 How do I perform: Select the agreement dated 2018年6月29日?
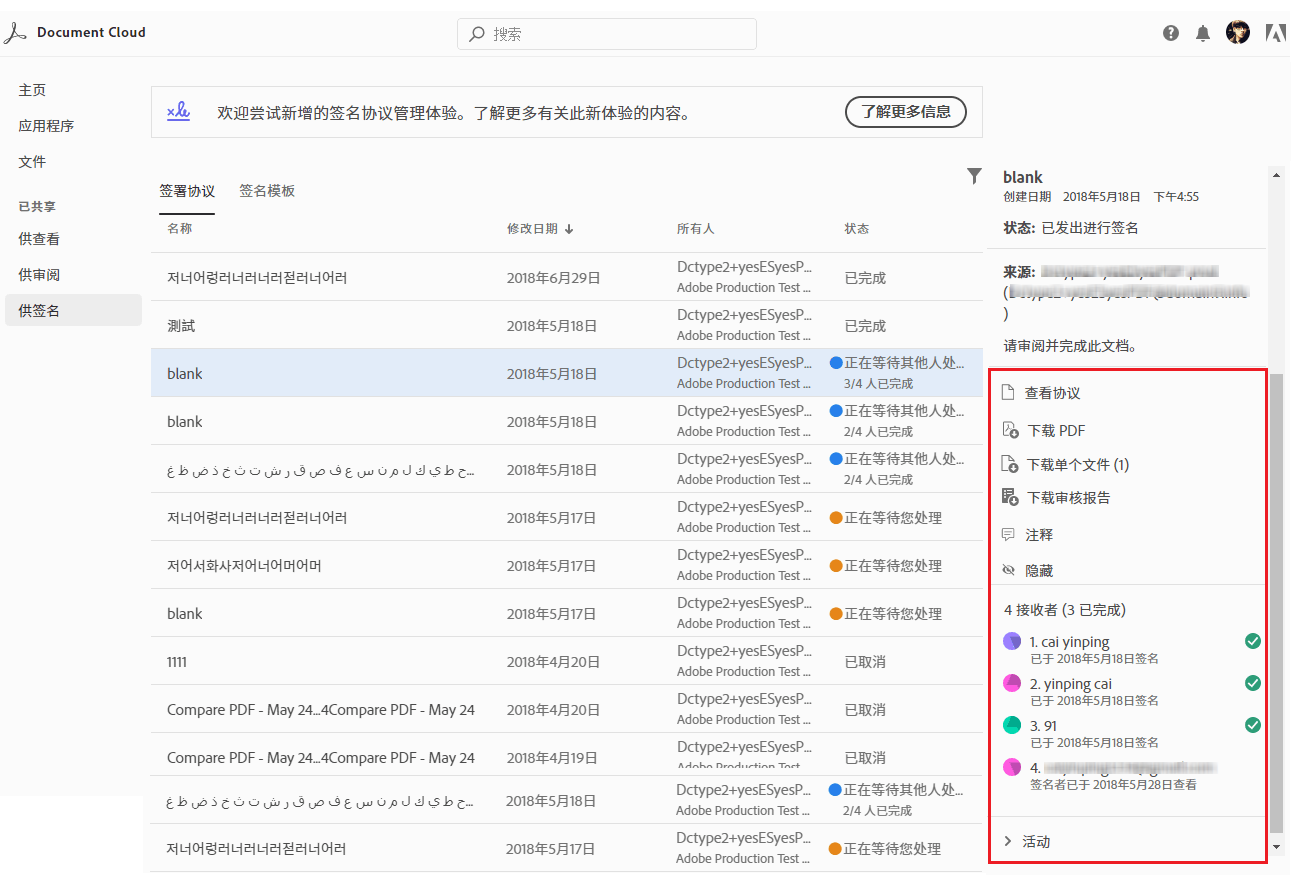point(567,277)
